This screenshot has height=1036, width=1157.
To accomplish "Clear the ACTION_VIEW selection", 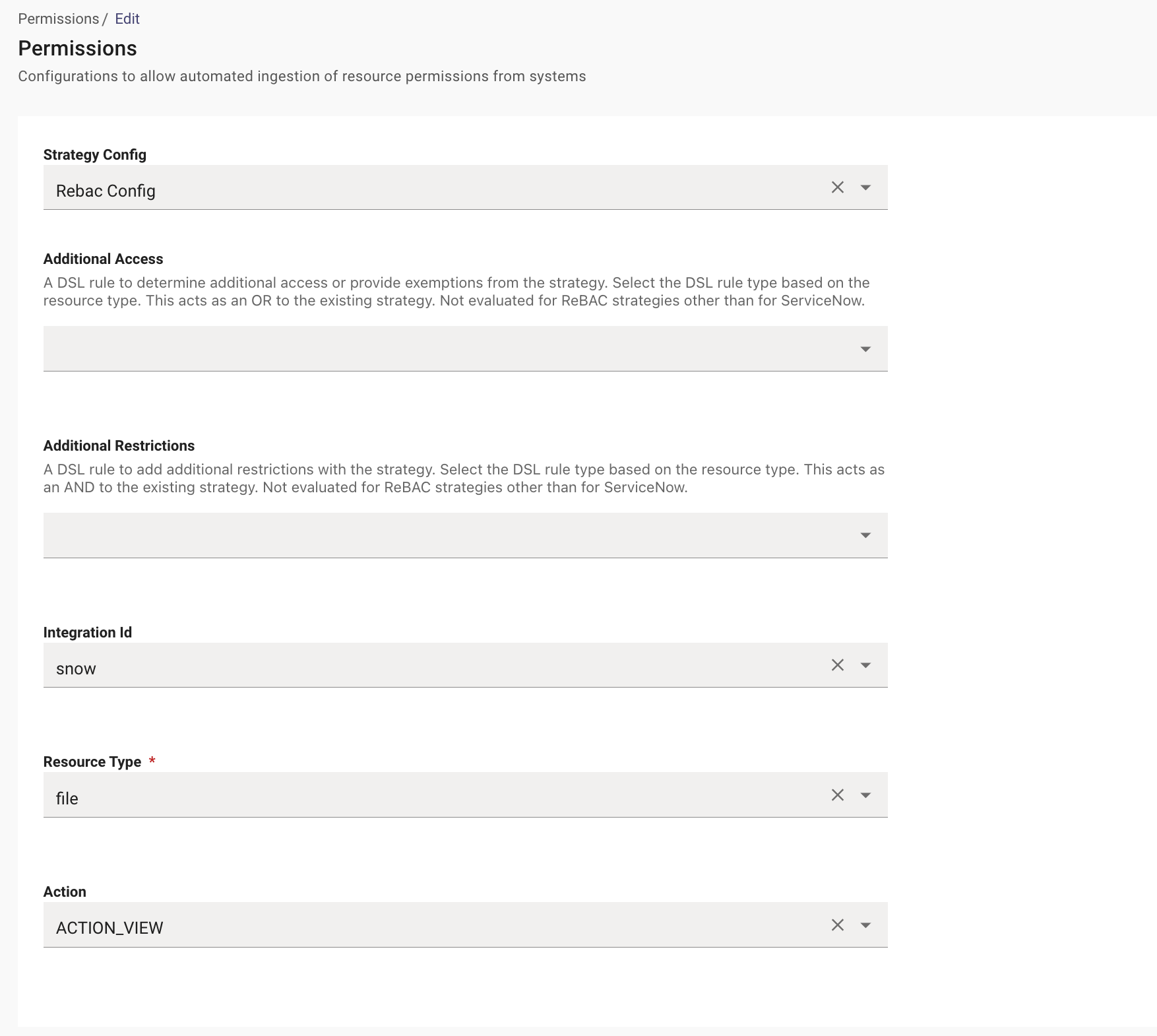I will 837,925.
